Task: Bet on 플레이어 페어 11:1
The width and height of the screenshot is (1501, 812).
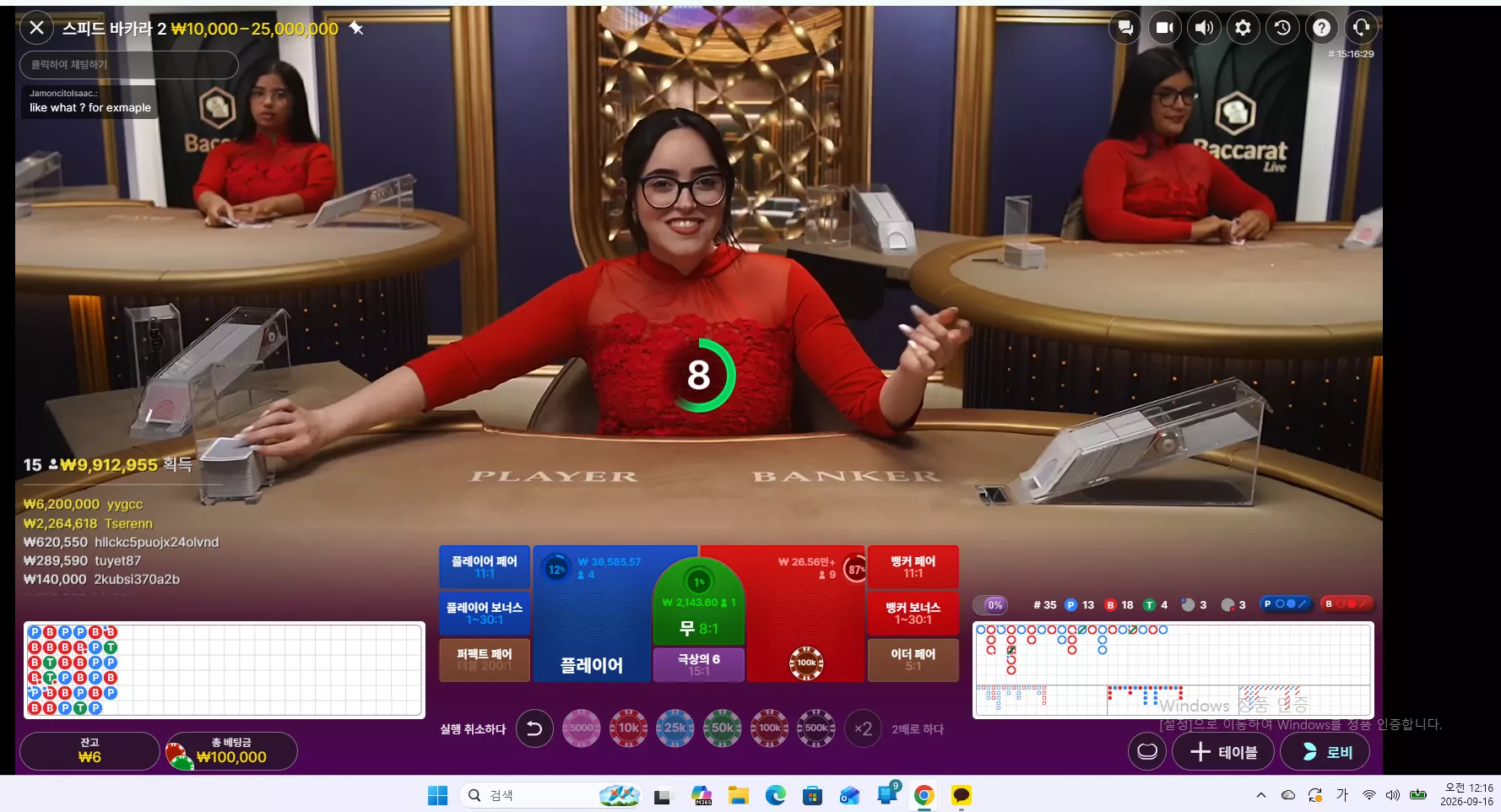Action: tap(485, 567)
